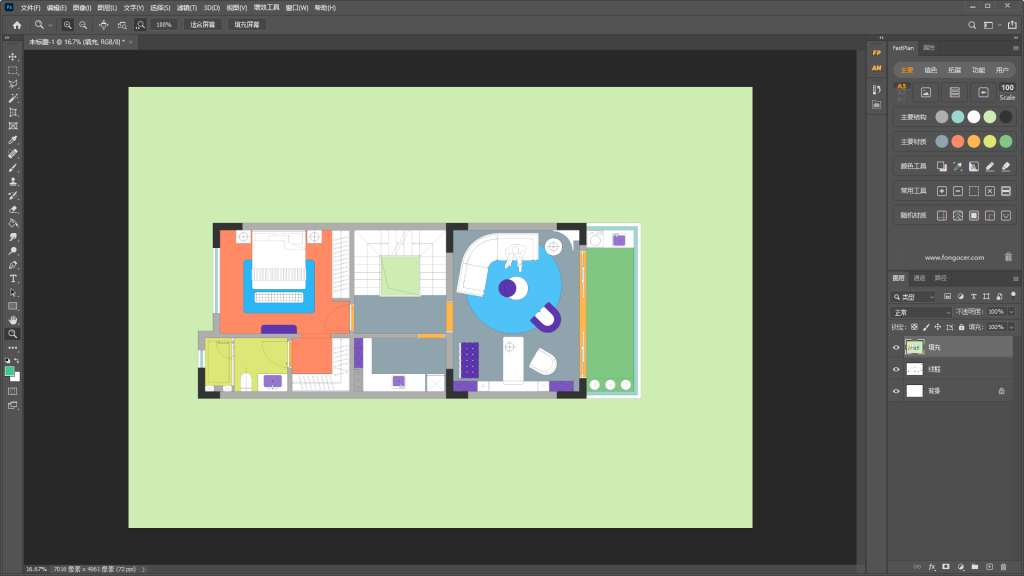Click the FastPlan trash icon
The width and height of the screenshot is (1024, 576).
(x=1008, y=257)
